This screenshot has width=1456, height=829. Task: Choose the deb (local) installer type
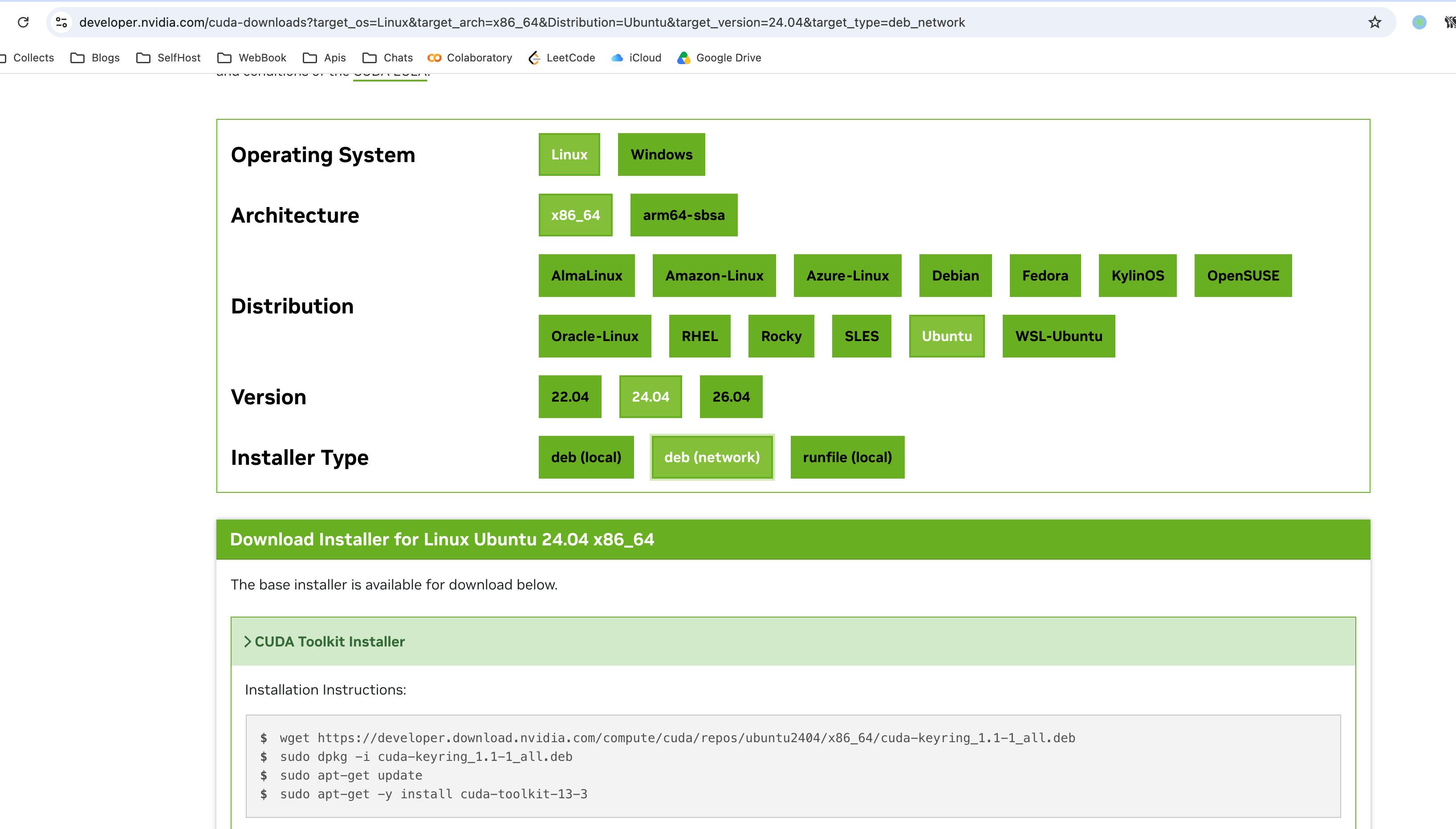[x=586, y=457]
